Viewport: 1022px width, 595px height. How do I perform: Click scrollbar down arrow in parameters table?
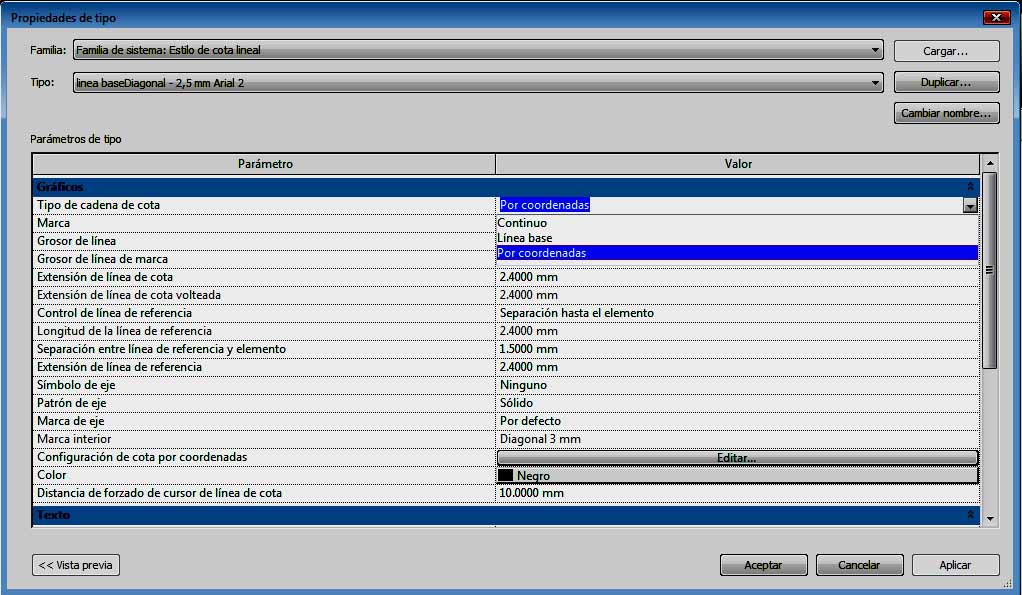990,518
